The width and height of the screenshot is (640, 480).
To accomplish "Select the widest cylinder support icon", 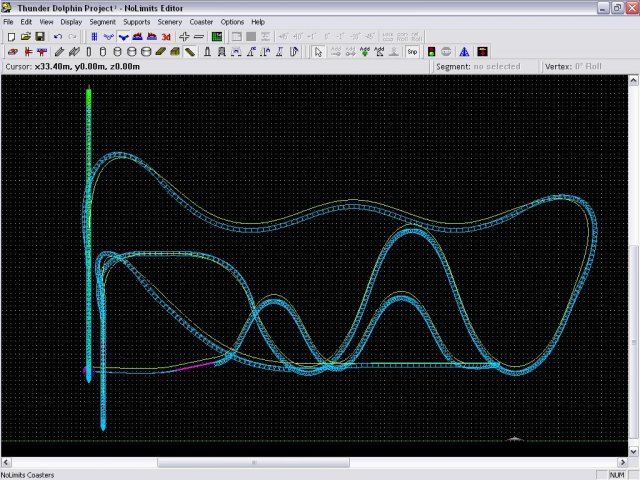I will coord(146,52).
